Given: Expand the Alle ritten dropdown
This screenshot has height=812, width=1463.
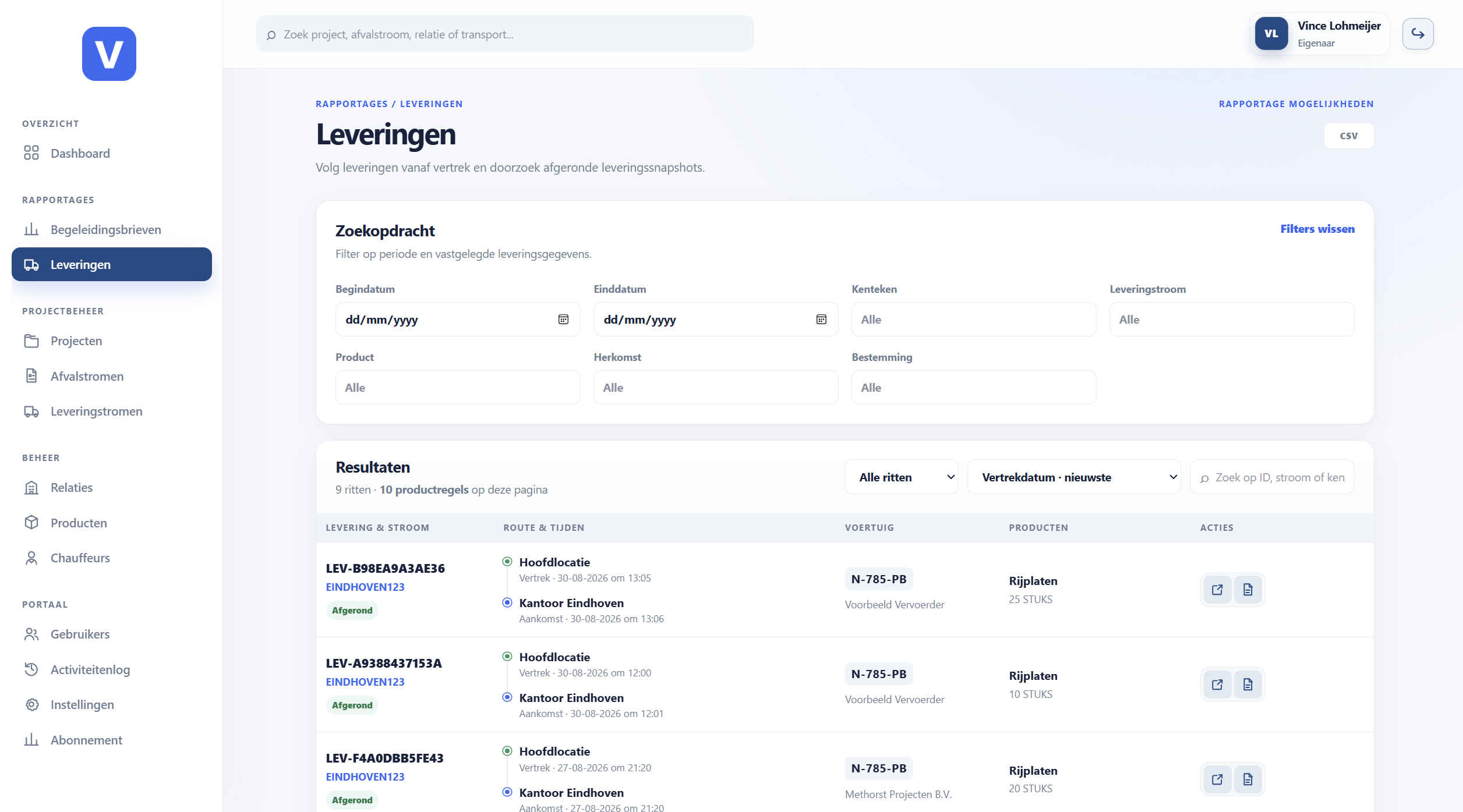Looking at the screenshot, I should click(901, 477).
